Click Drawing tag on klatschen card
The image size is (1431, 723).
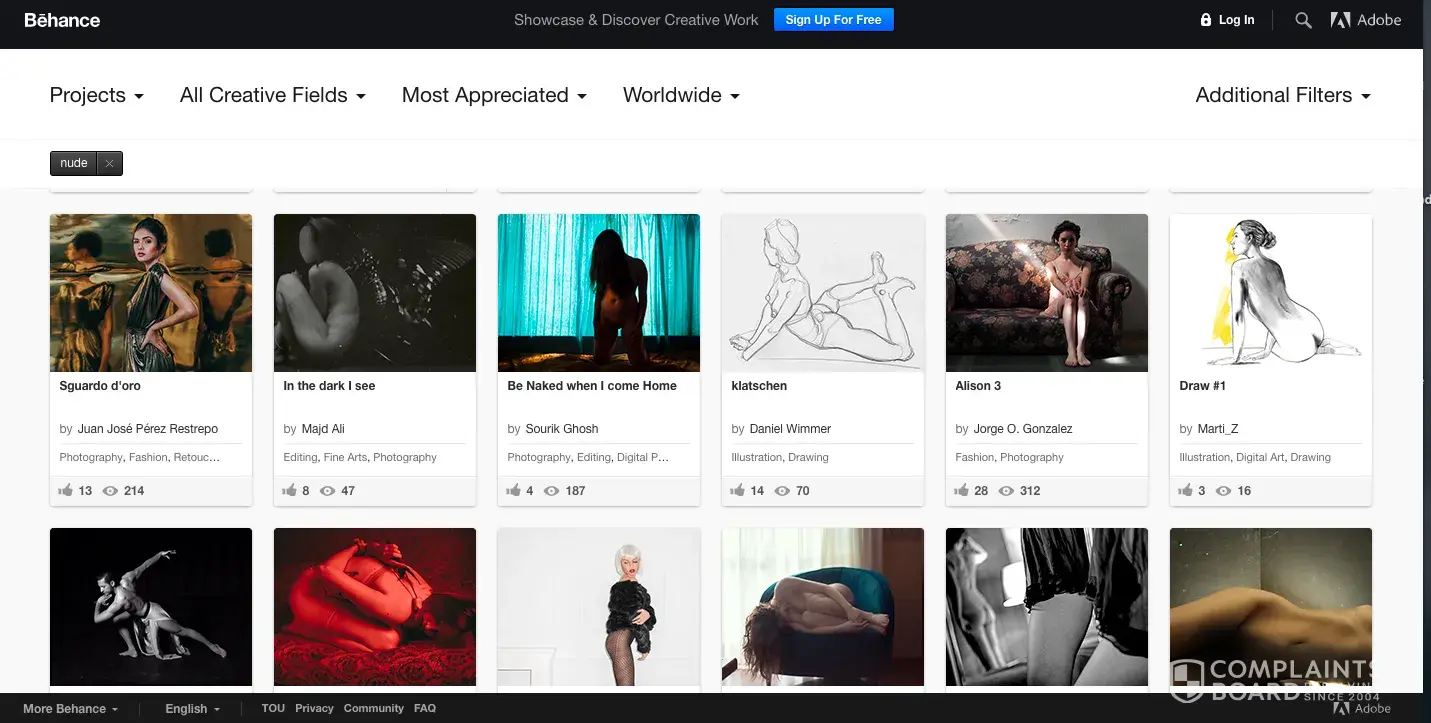click(x=808, y=457)
